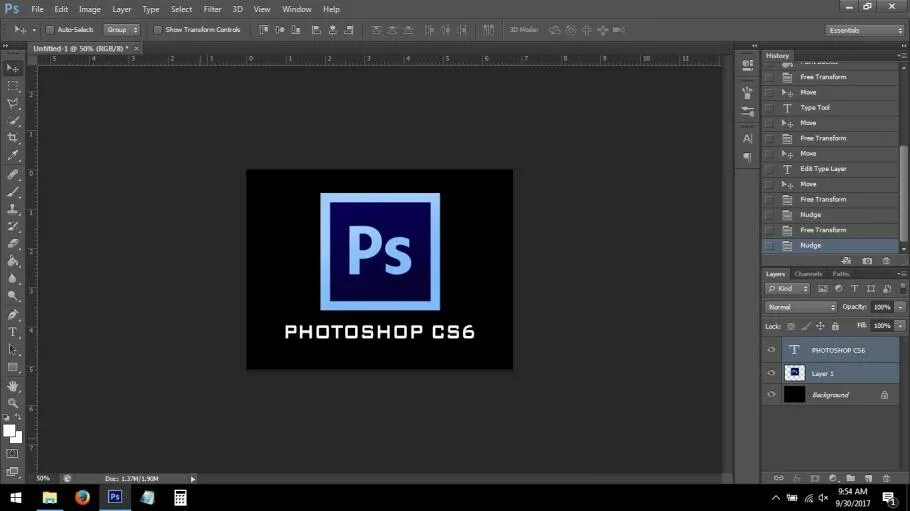Image resolution: width=910 pixels, height=511 pixels.
Task: Click the foreground color swatch
Action: pyautogui.click(x=9, y=431)
